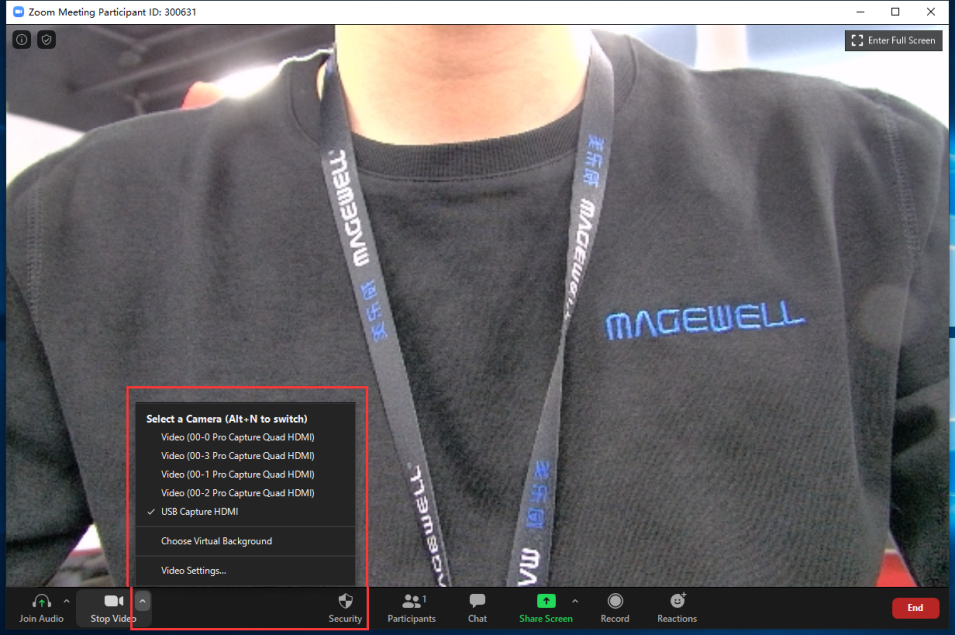The image size is (955, 635).
Task: Select Video (00-0 Pro Capture Quad HDMI) camera
Action: 245,437
